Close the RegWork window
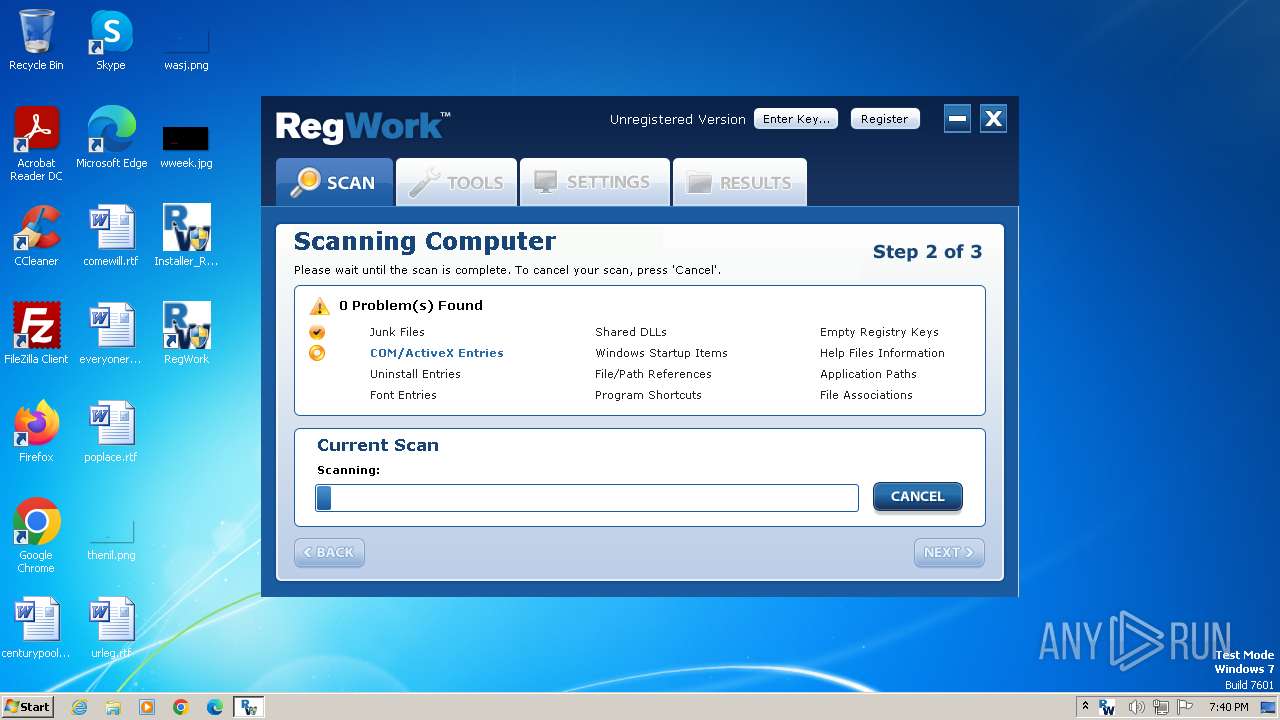The width and height of the screenshot is (1280, 720). click(x=993, y=119)
